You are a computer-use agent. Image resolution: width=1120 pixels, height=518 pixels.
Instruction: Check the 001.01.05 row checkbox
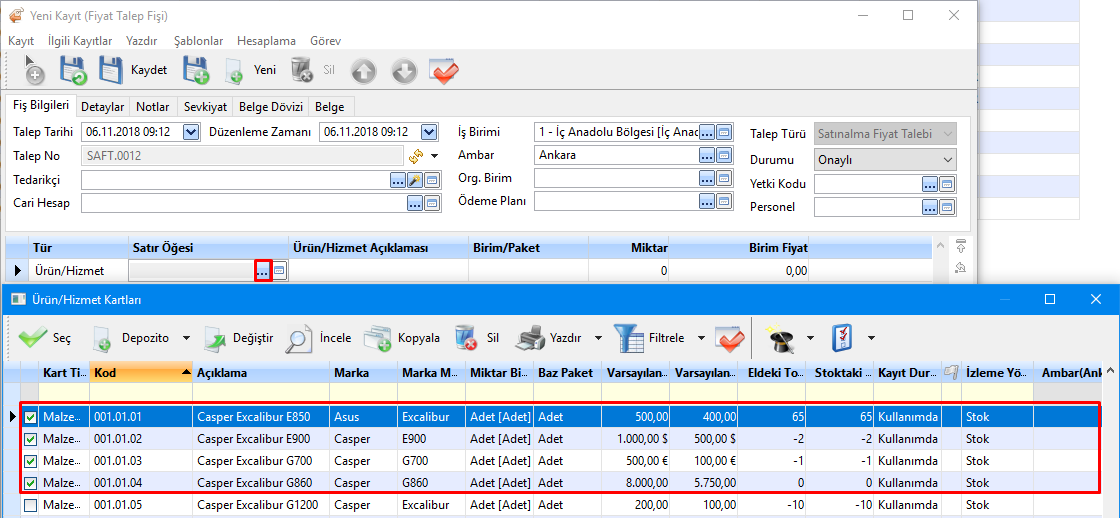31,505
